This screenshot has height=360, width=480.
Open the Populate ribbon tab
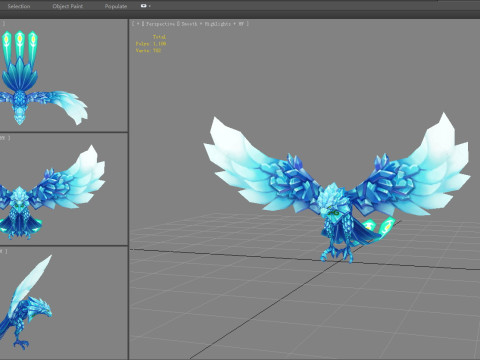(x=116, y=6)
